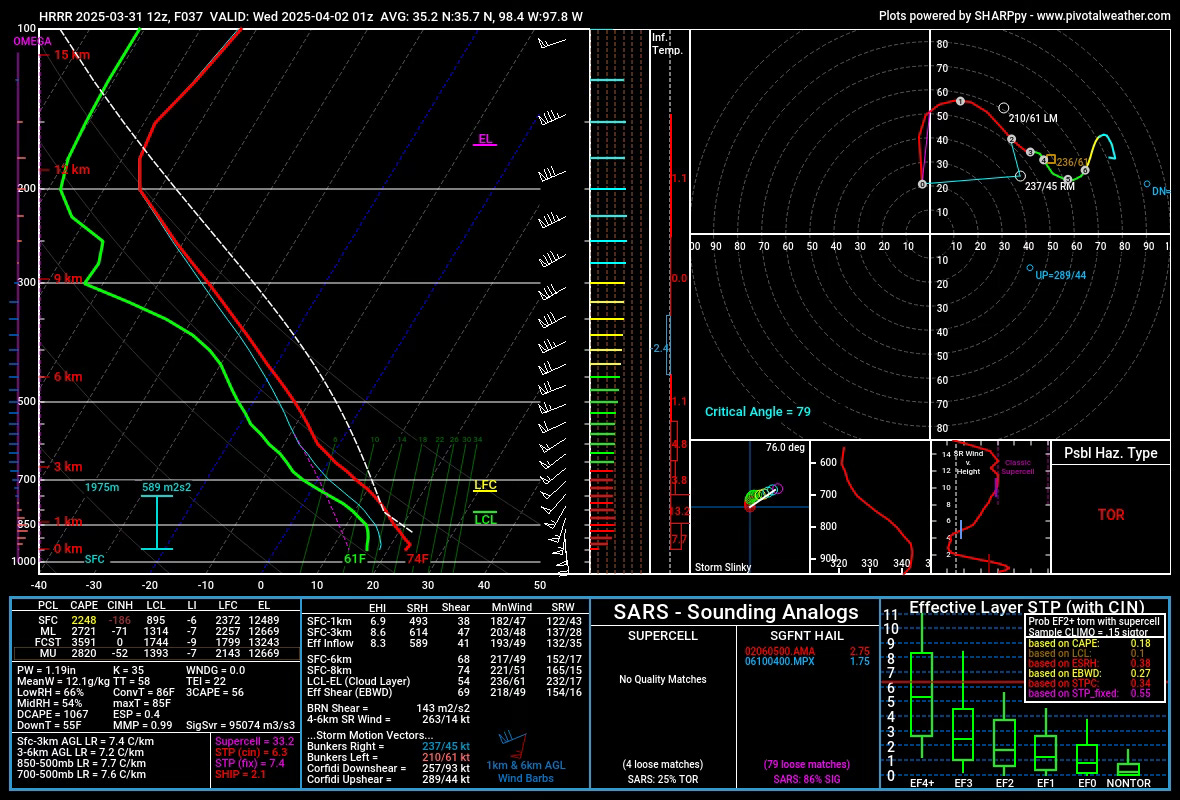This screenshot has height=800, width=1180.
Task: Click the cyan effective inflow layer bracket
Action: tap(157, 522)
